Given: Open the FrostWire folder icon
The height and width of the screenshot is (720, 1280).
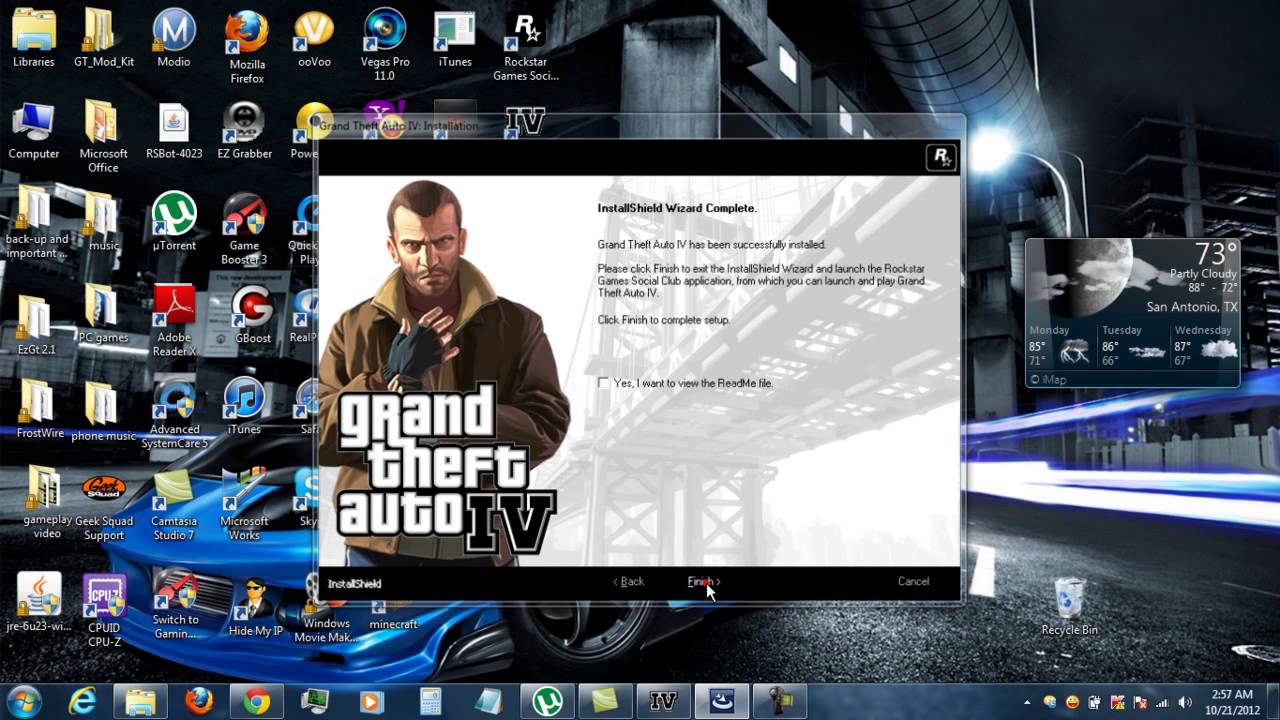Looking at the screenshot, I should pos(39,410).
